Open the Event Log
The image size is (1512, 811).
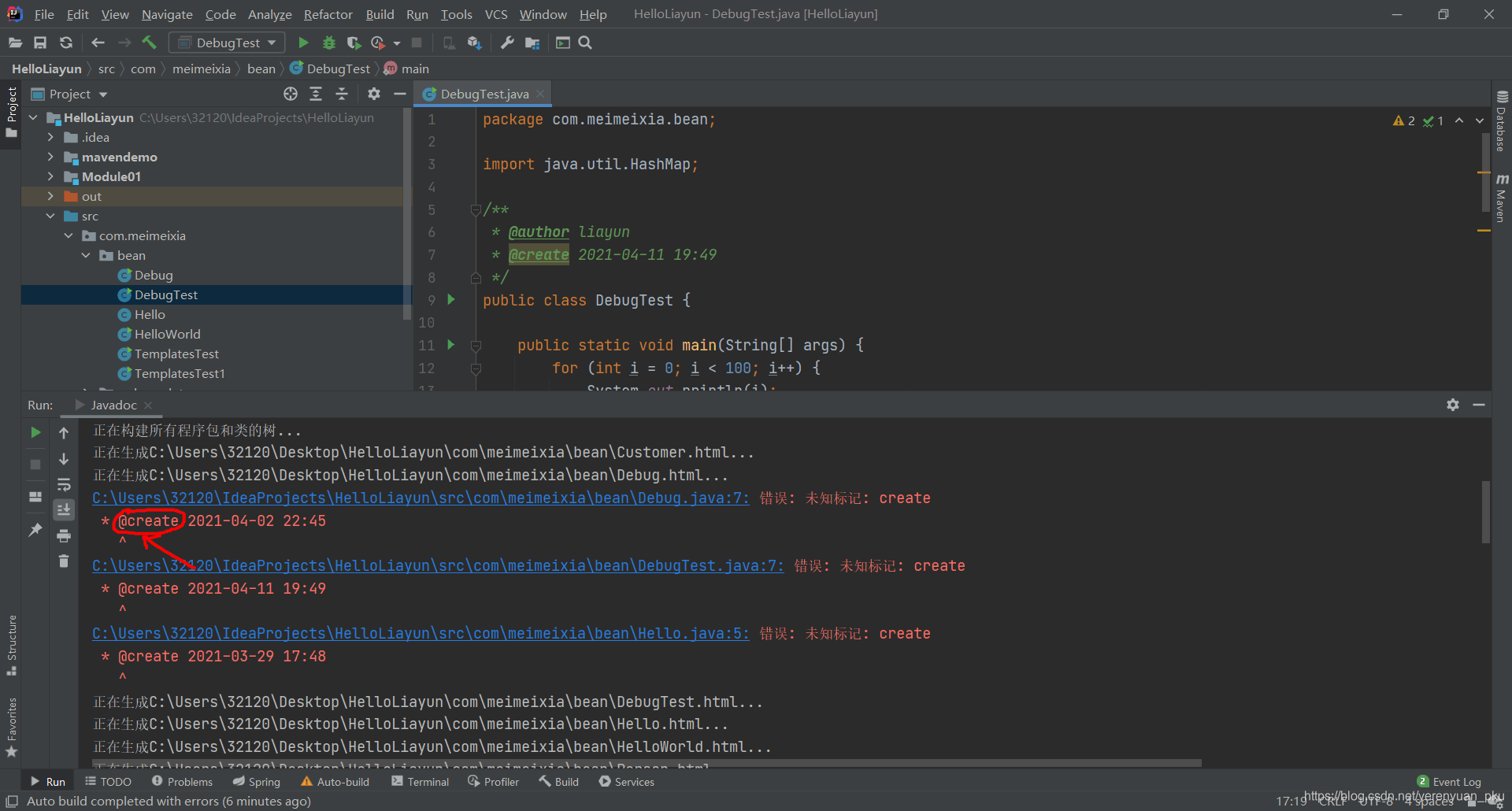(x=1449, y=781)
